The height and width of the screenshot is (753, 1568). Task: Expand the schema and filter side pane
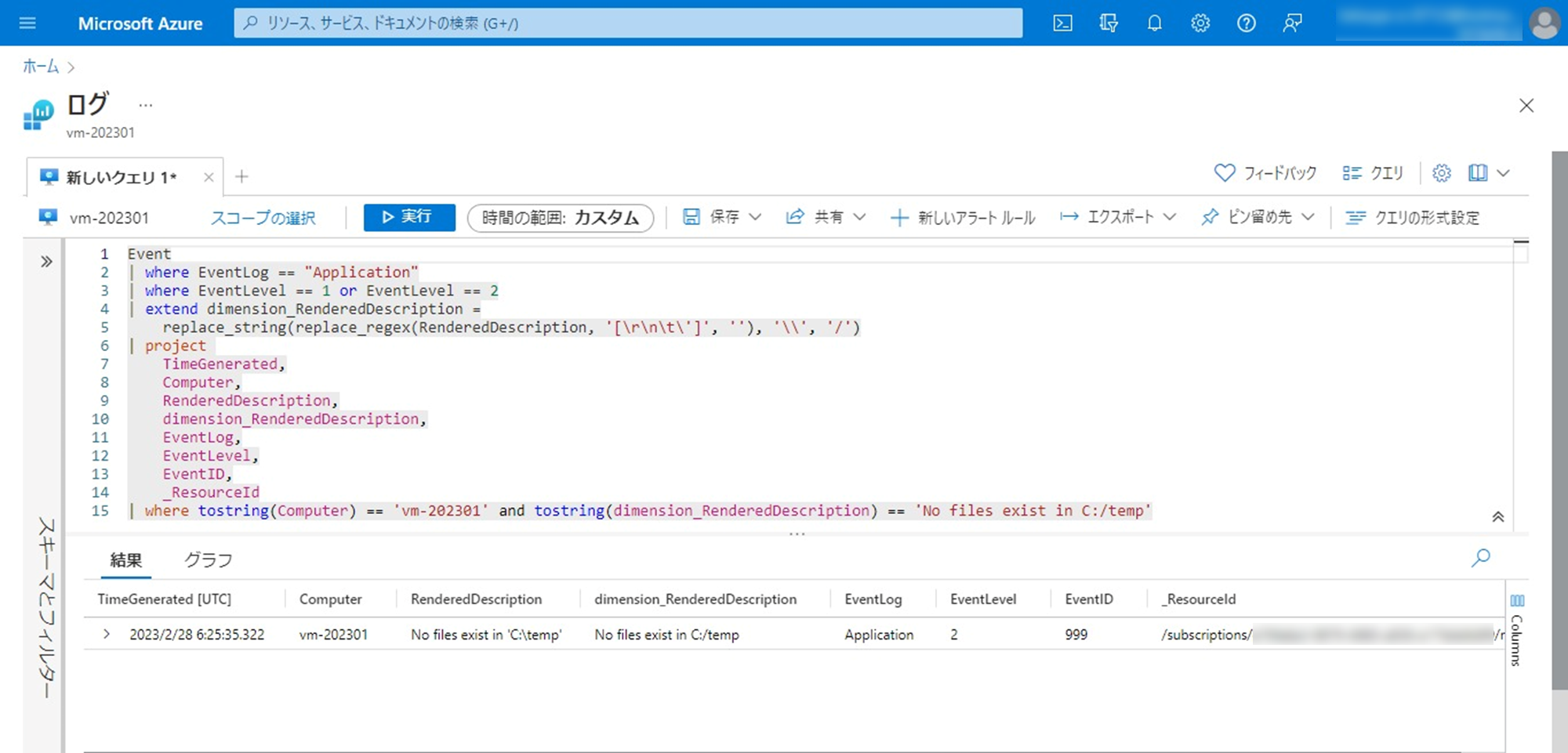coord(46,262)
